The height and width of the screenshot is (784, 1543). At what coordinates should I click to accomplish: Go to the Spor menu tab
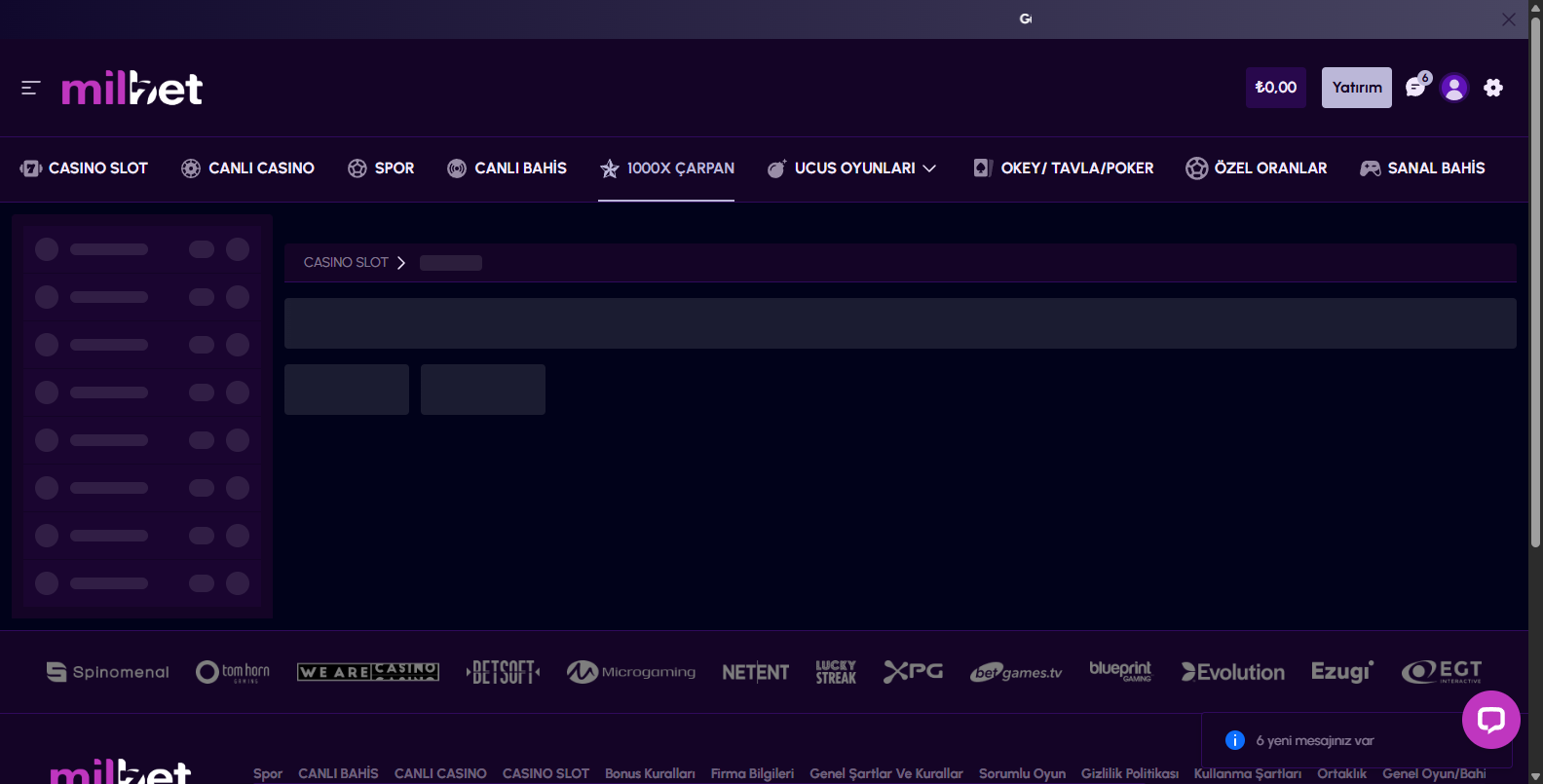click(381, 168)
